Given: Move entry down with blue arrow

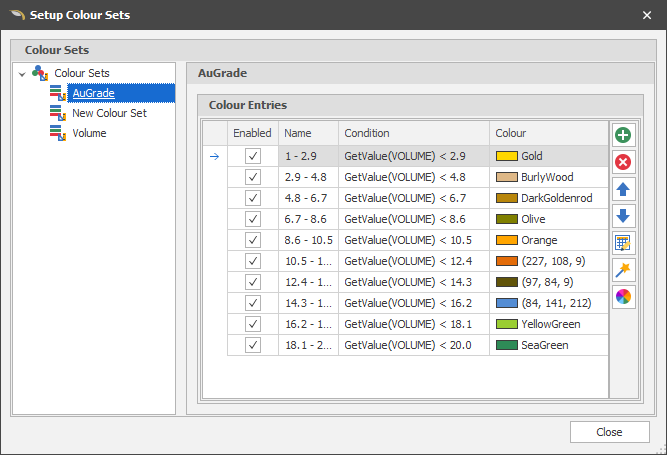Looking at the screenshot, I should tap(623, 216).
